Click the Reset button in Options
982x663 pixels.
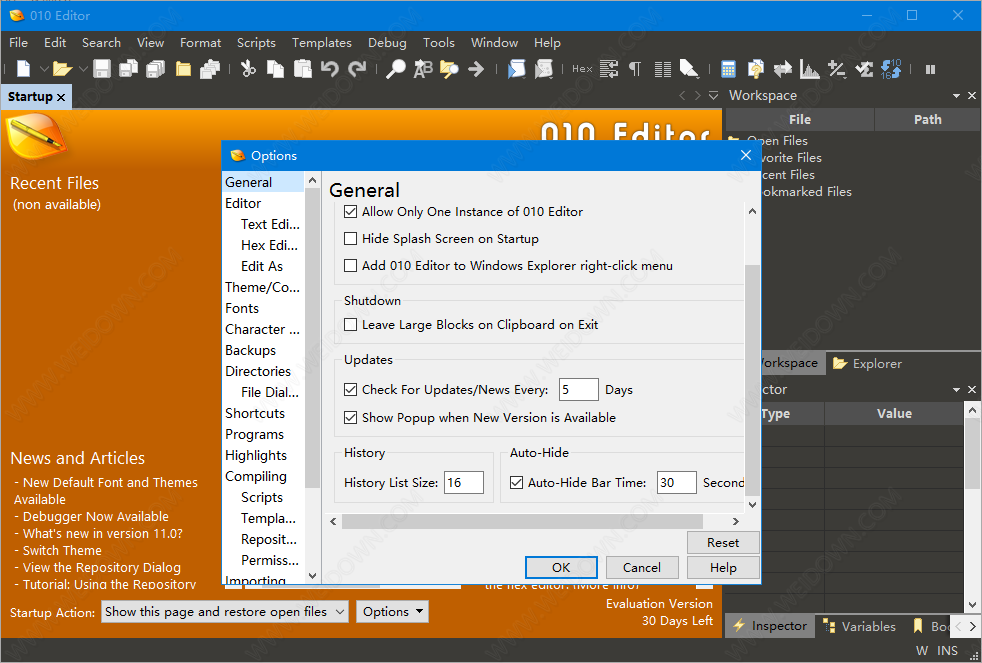pyautogui.click(x=723, y=543)
